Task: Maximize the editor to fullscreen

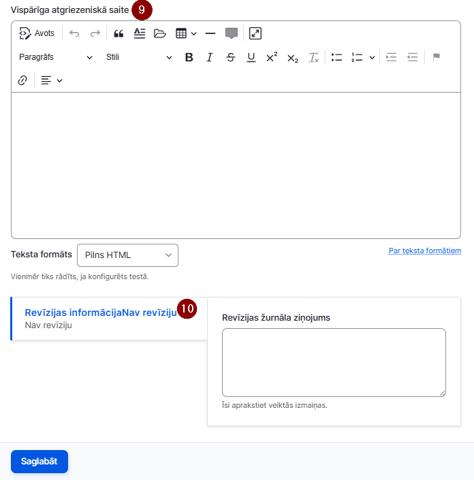Action: point(255,33)
